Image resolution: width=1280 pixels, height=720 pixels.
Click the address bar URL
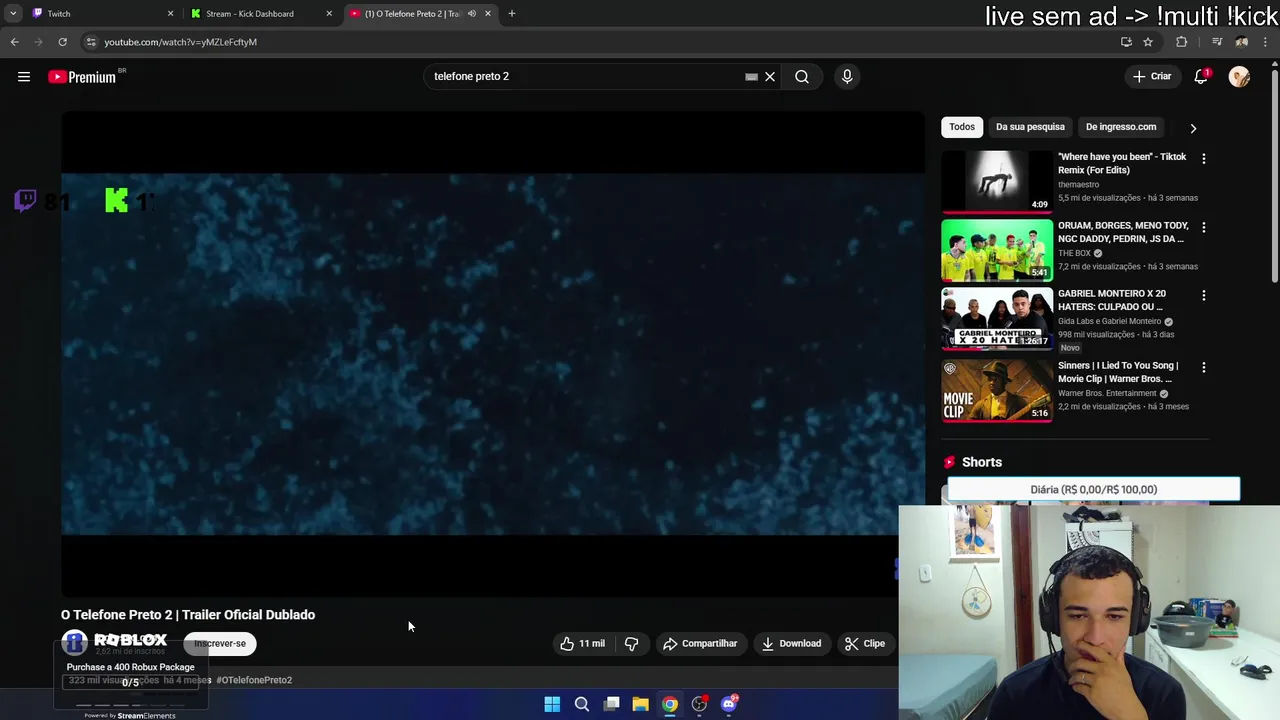tap(180, 42)
